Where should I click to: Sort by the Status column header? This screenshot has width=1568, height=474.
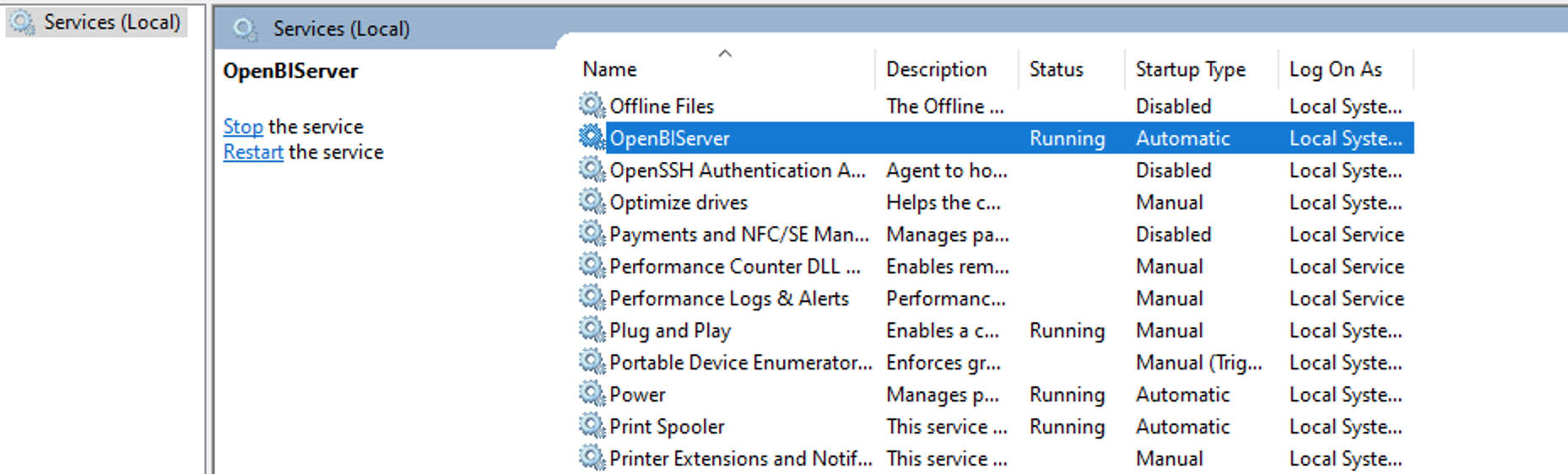1071,69
